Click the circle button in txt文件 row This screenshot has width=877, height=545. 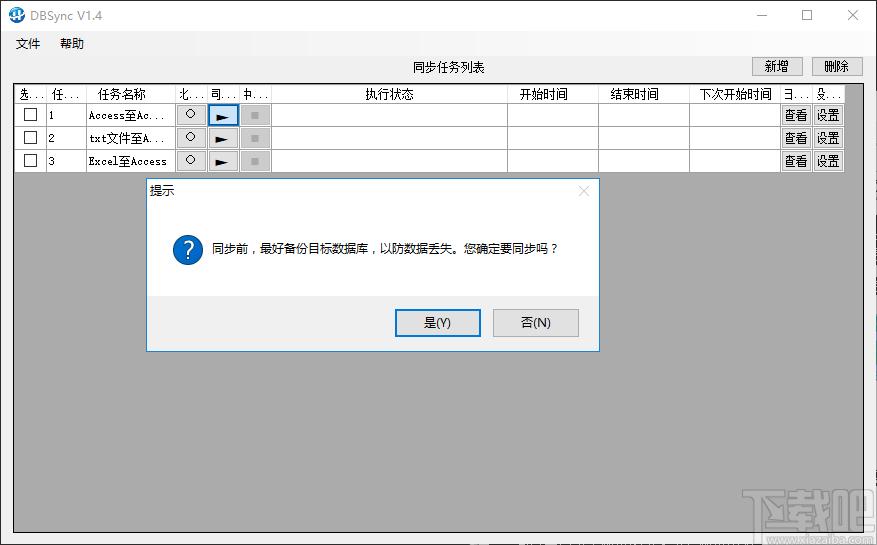tap(191, 138)
